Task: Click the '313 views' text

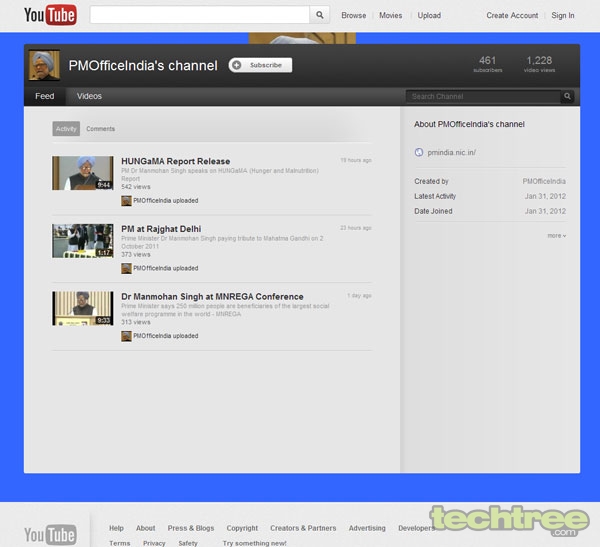Action: [136, 322]
